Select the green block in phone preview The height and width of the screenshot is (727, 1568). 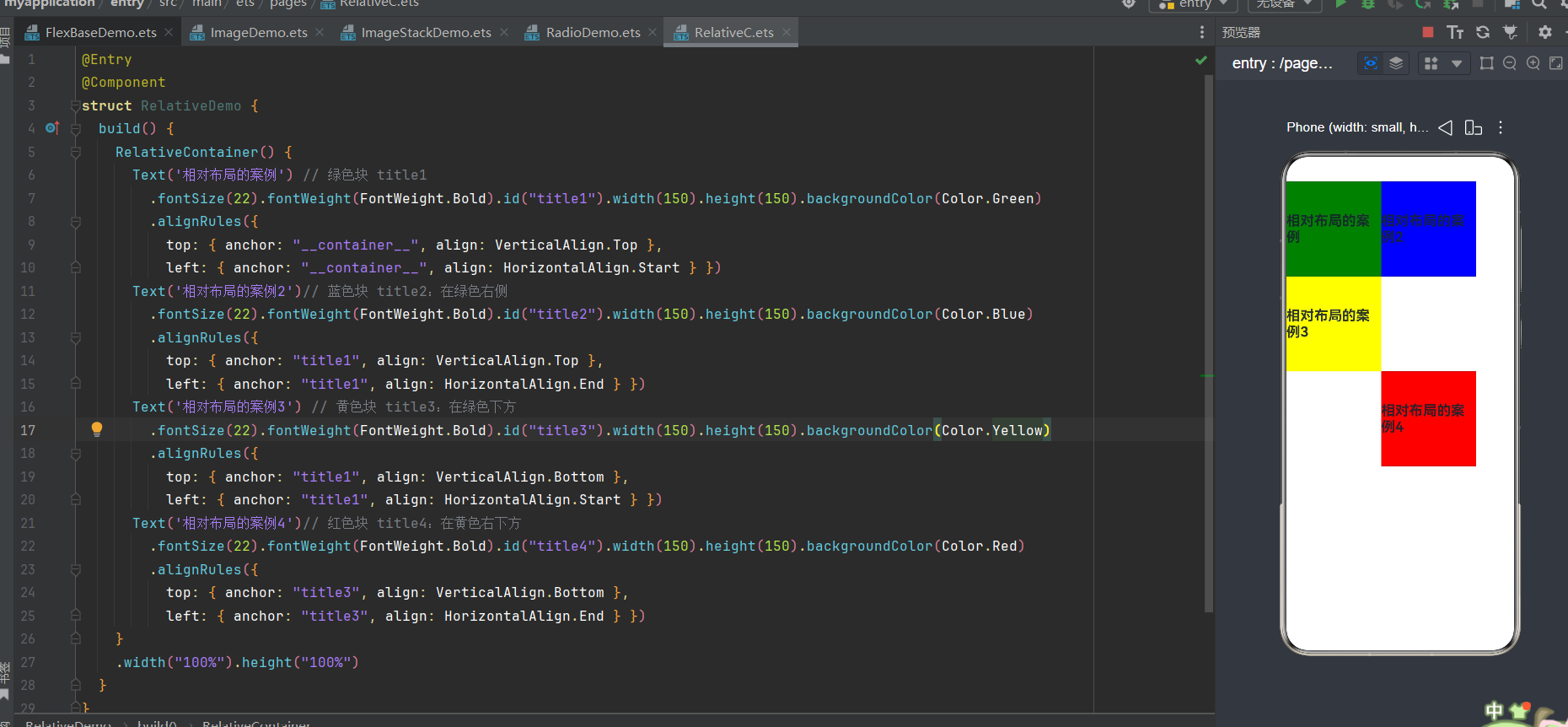[1334, 229]
